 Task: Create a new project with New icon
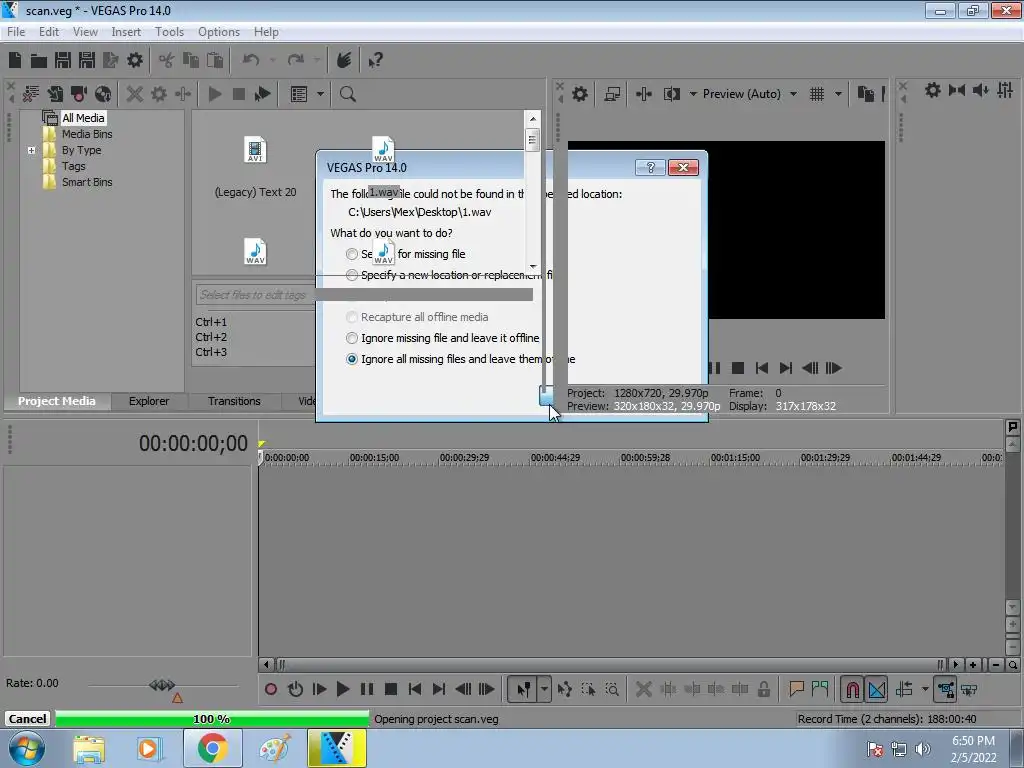click(15, 60)
